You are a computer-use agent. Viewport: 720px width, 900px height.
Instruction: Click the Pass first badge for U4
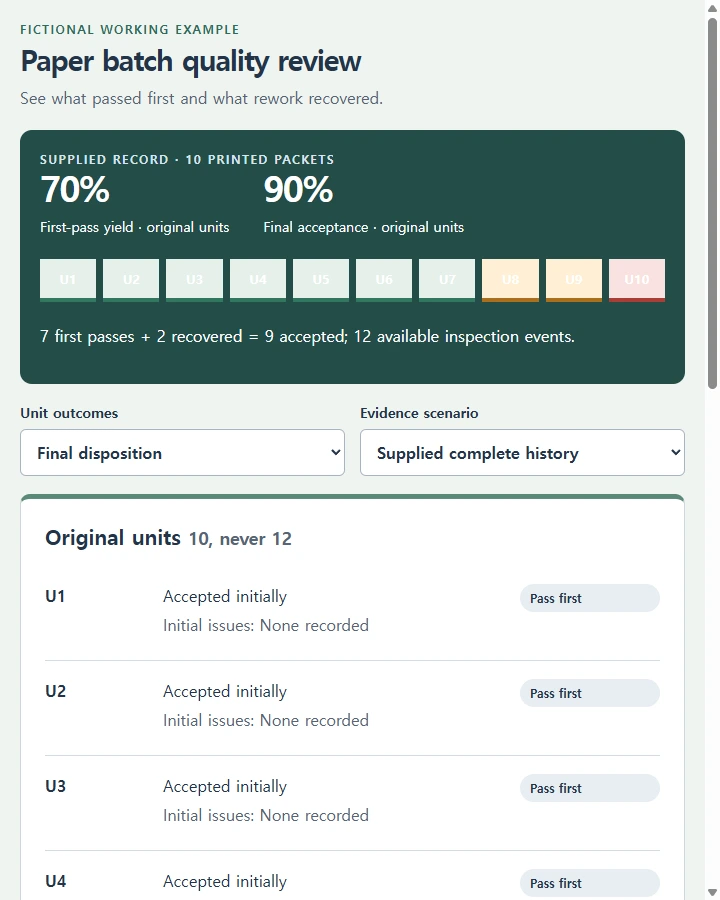pyautogui.click(x=590, y=883)
